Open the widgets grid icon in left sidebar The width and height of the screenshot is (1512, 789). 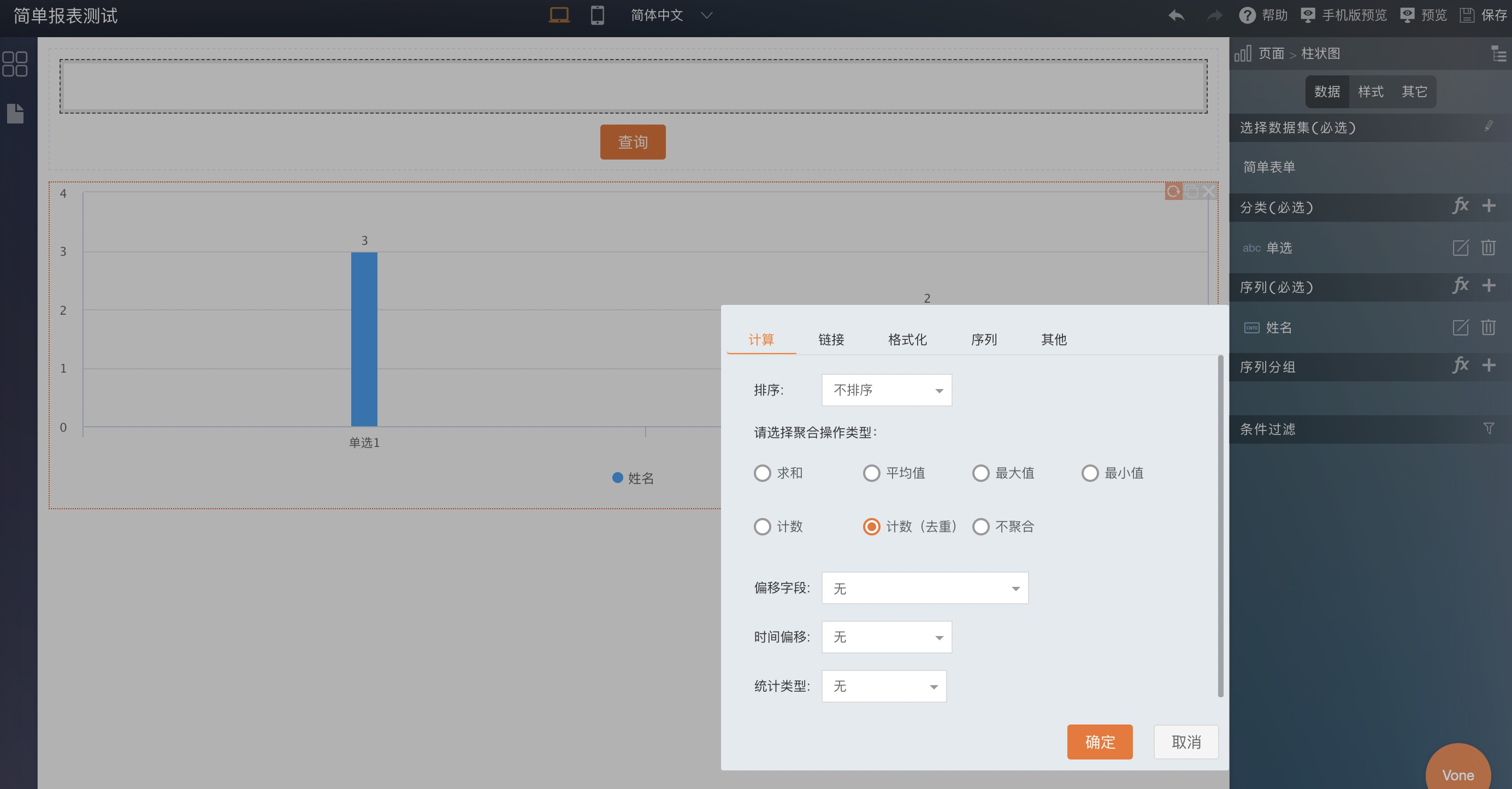tap(15, 64)
